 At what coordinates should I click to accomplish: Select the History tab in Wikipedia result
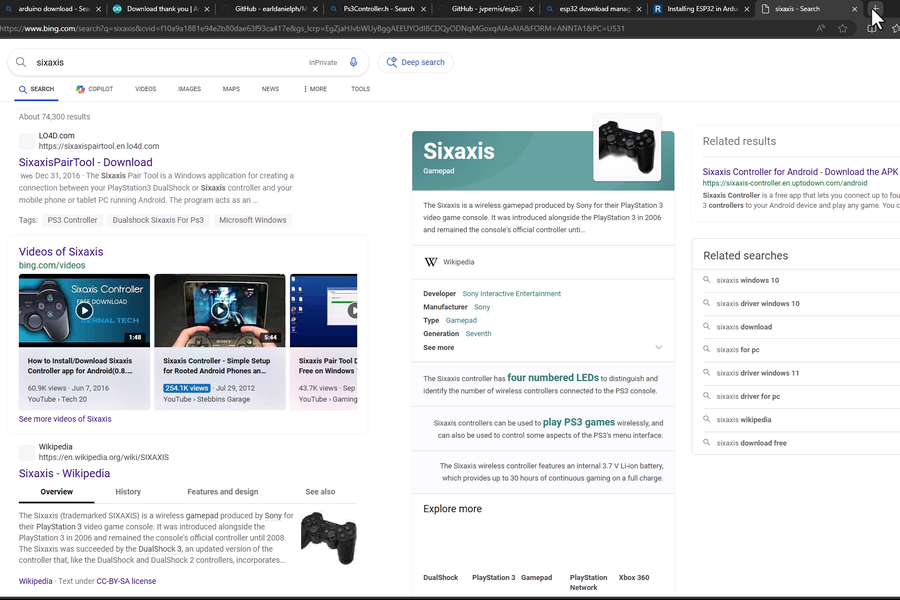[x=128, y=492]
